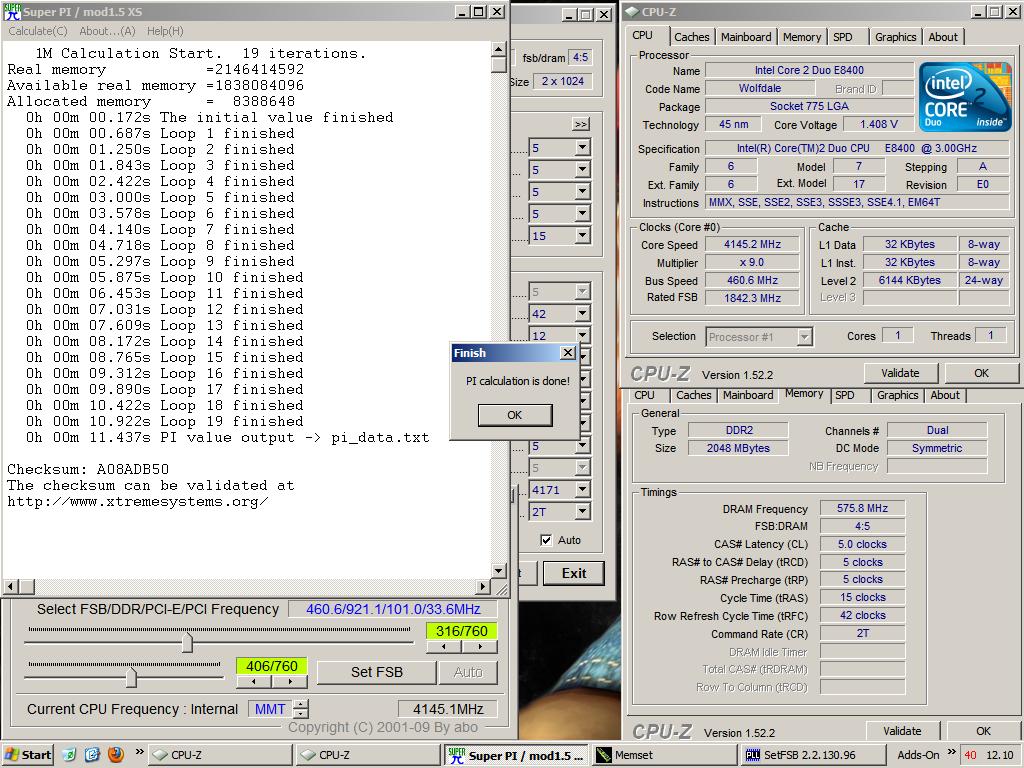Open the Calculate(C) menu in Super PI

38,31
